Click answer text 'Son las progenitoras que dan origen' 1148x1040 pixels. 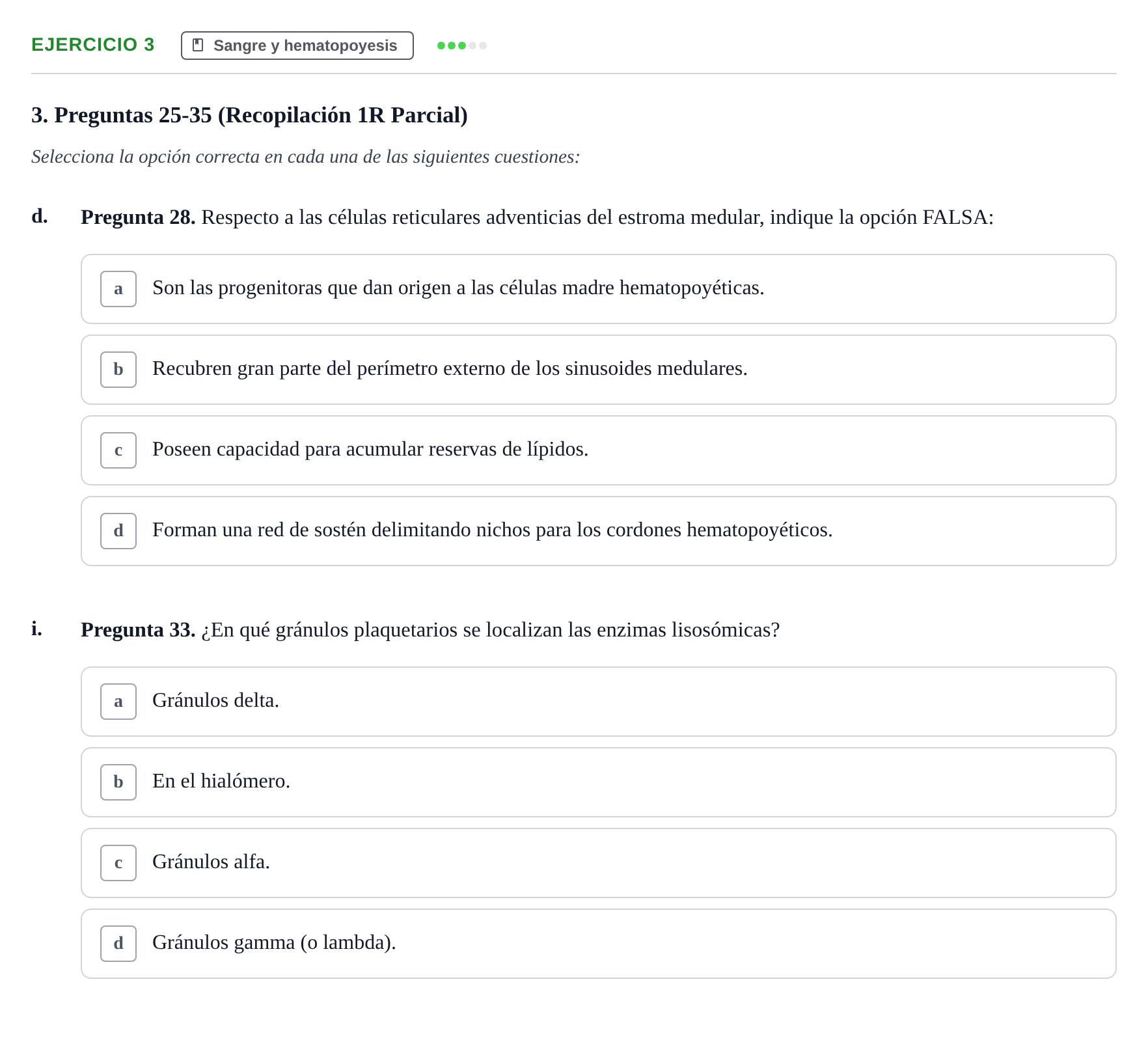click(x=302, y=288)
